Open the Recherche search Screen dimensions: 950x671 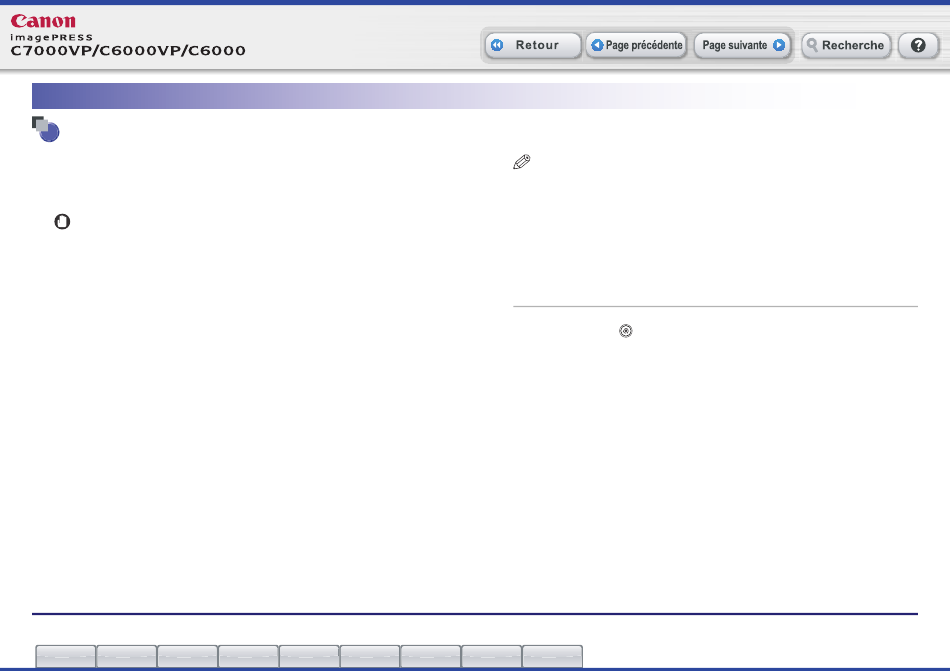point(846,45)
